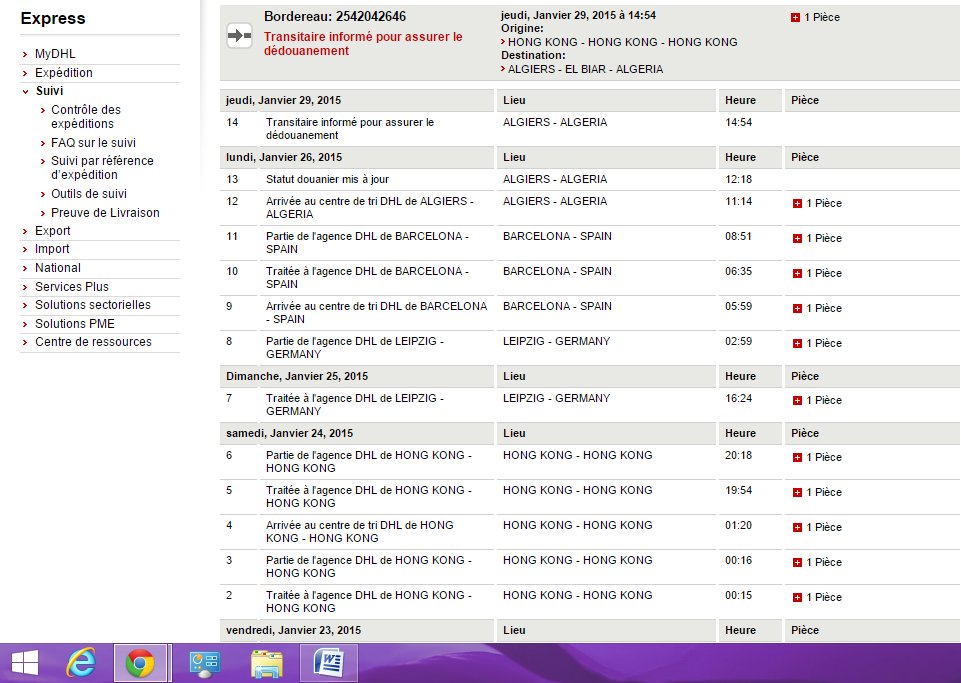This screenshot has width=961, height=683.
Task: Open the Solutions sectorielles sidebar section
Action: click(x=93, y=305)
